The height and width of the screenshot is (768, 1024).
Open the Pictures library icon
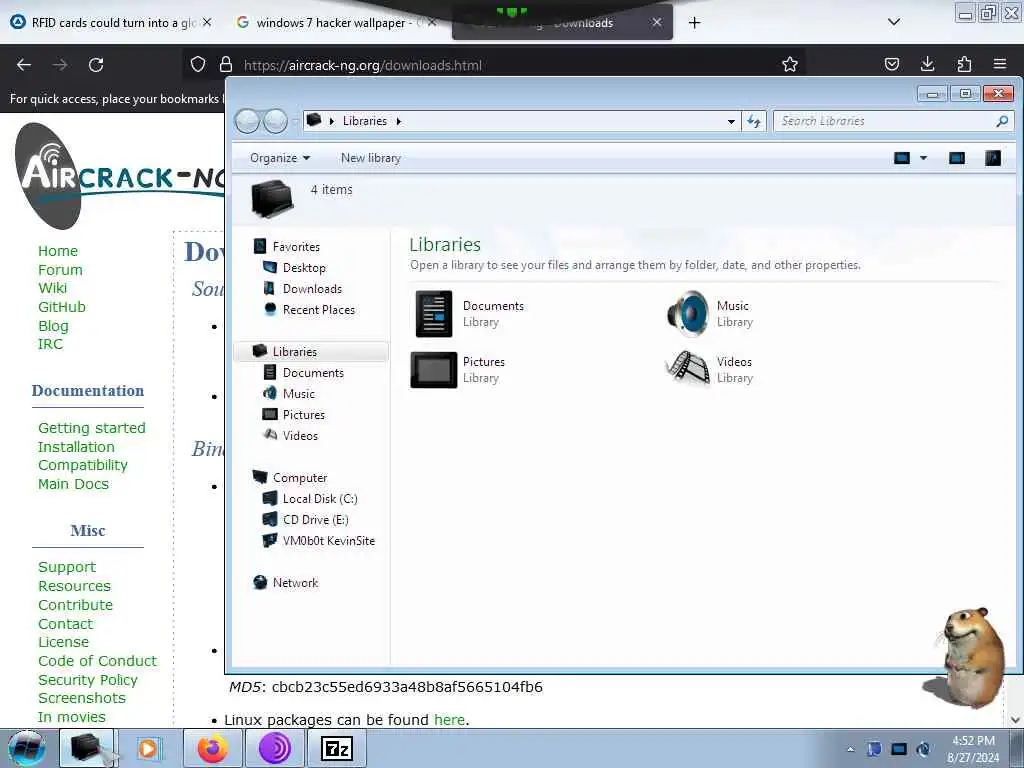pos(434,370)
